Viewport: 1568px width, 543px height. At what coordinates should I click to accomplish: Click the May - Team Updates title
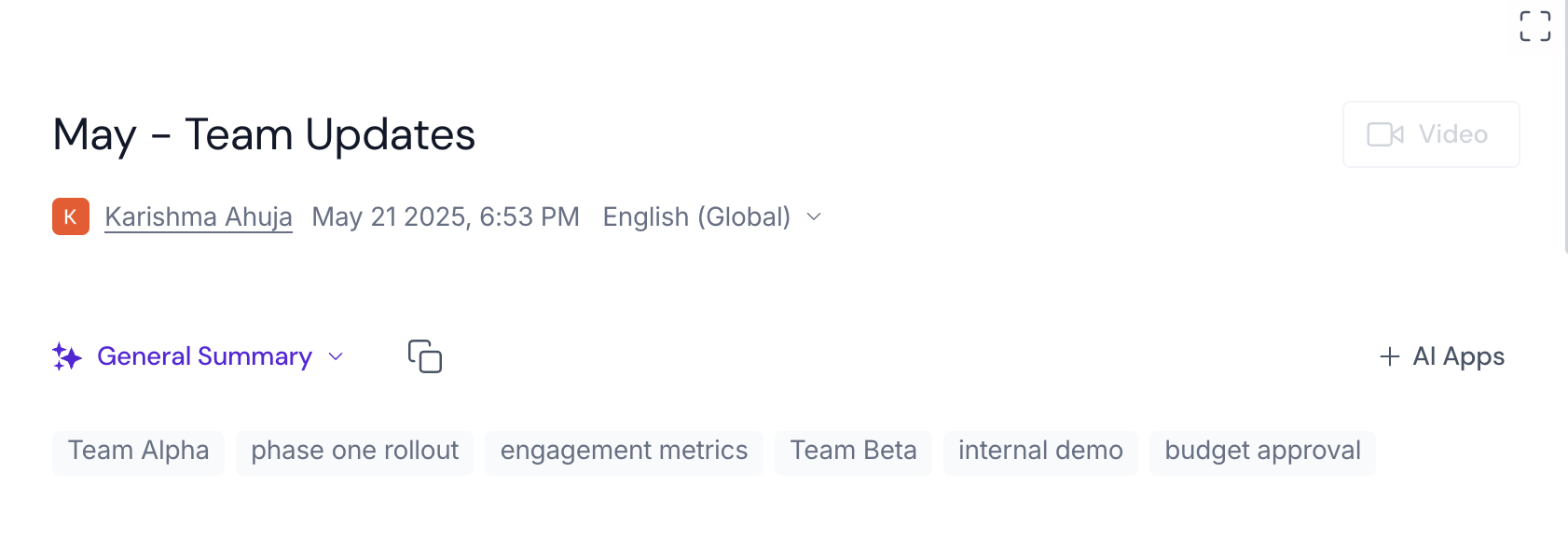[264, 134]
